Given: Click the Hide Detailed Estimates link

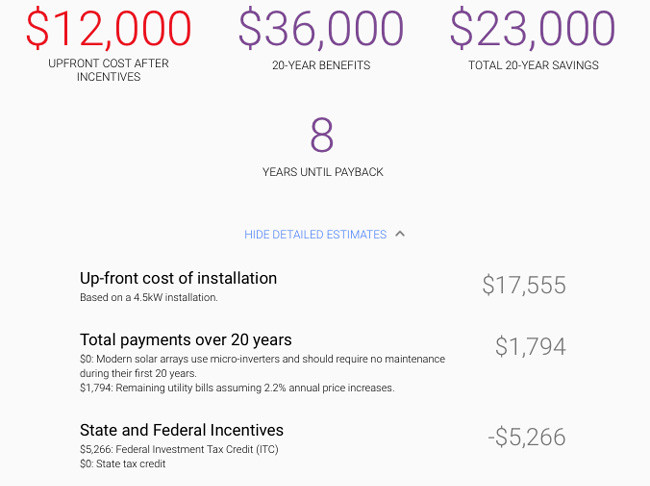Looking at the screenshot, I should (x=315, y=235).
